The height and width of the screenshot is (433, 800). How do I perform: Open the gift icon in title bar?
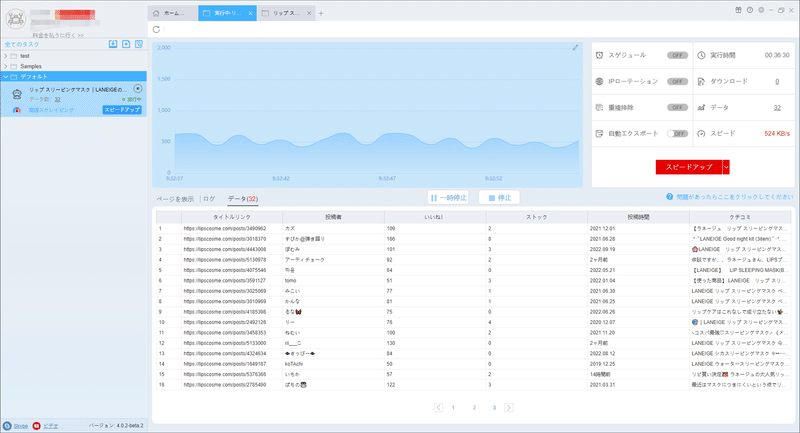(738, 10)
